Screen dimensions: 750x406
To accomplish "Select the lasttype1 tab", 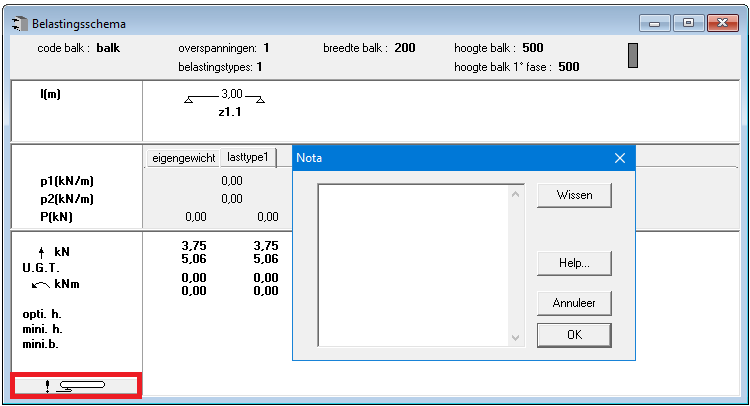I will [248, 157].
